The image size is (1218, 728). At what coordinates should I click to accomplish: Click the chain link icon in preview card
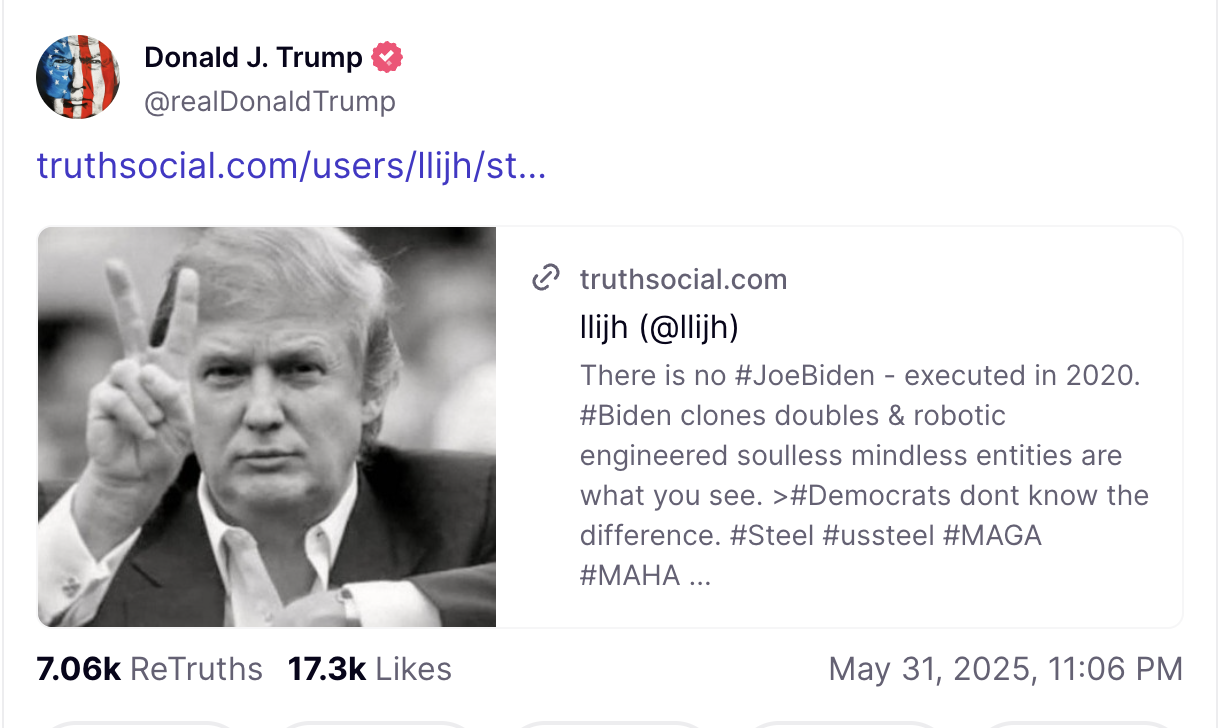[x=545, y=278]
